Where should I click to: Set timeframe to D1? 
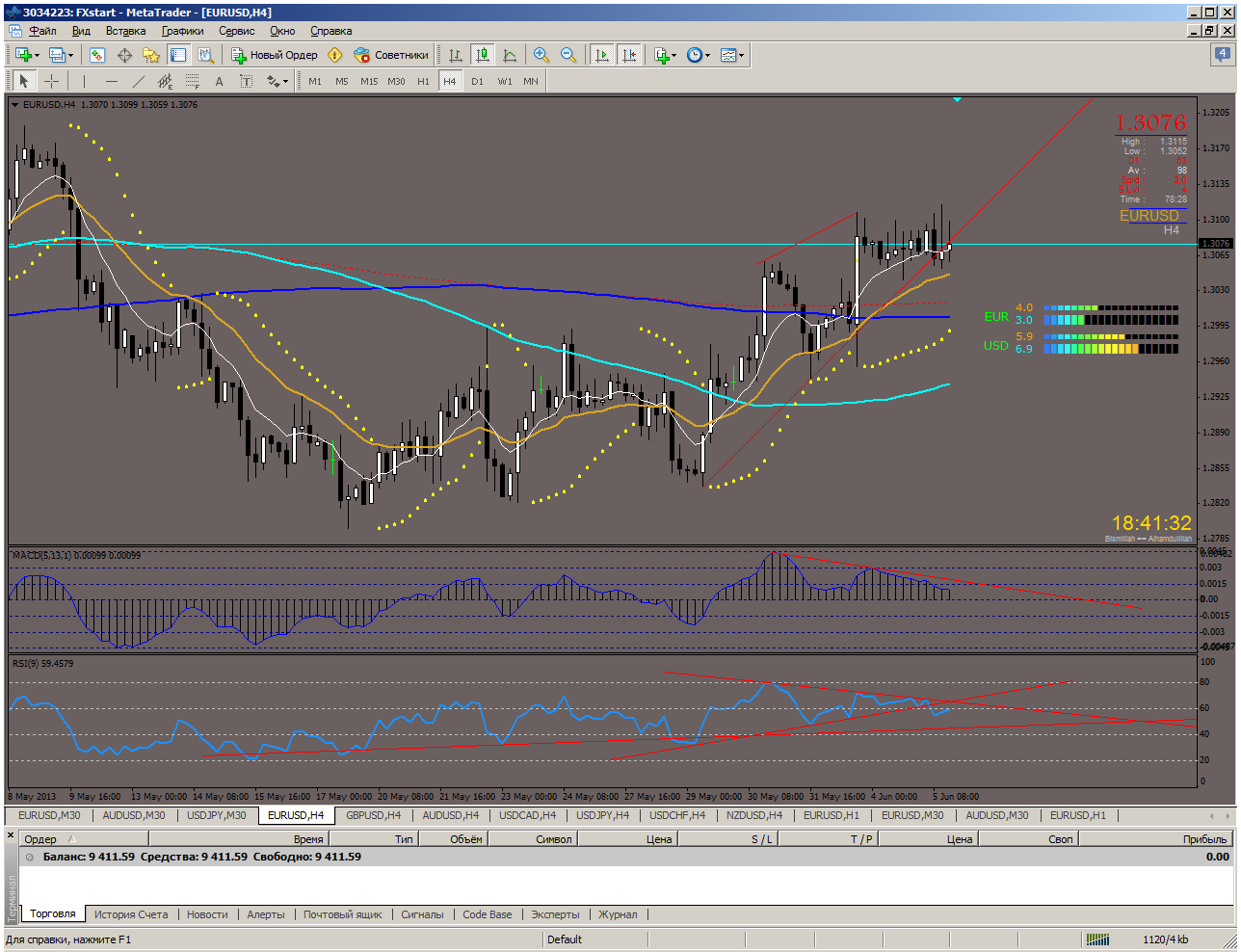coord(477,81)
